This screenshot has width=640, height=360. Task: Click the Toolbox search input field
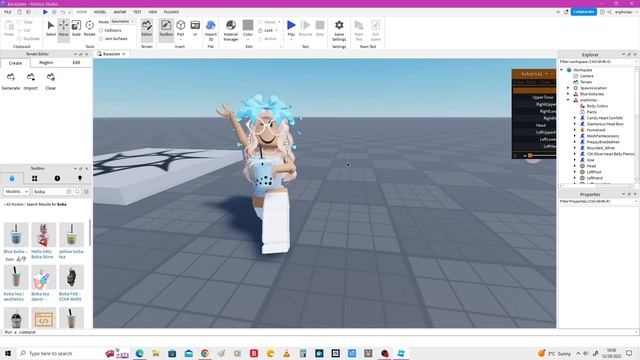49,191
